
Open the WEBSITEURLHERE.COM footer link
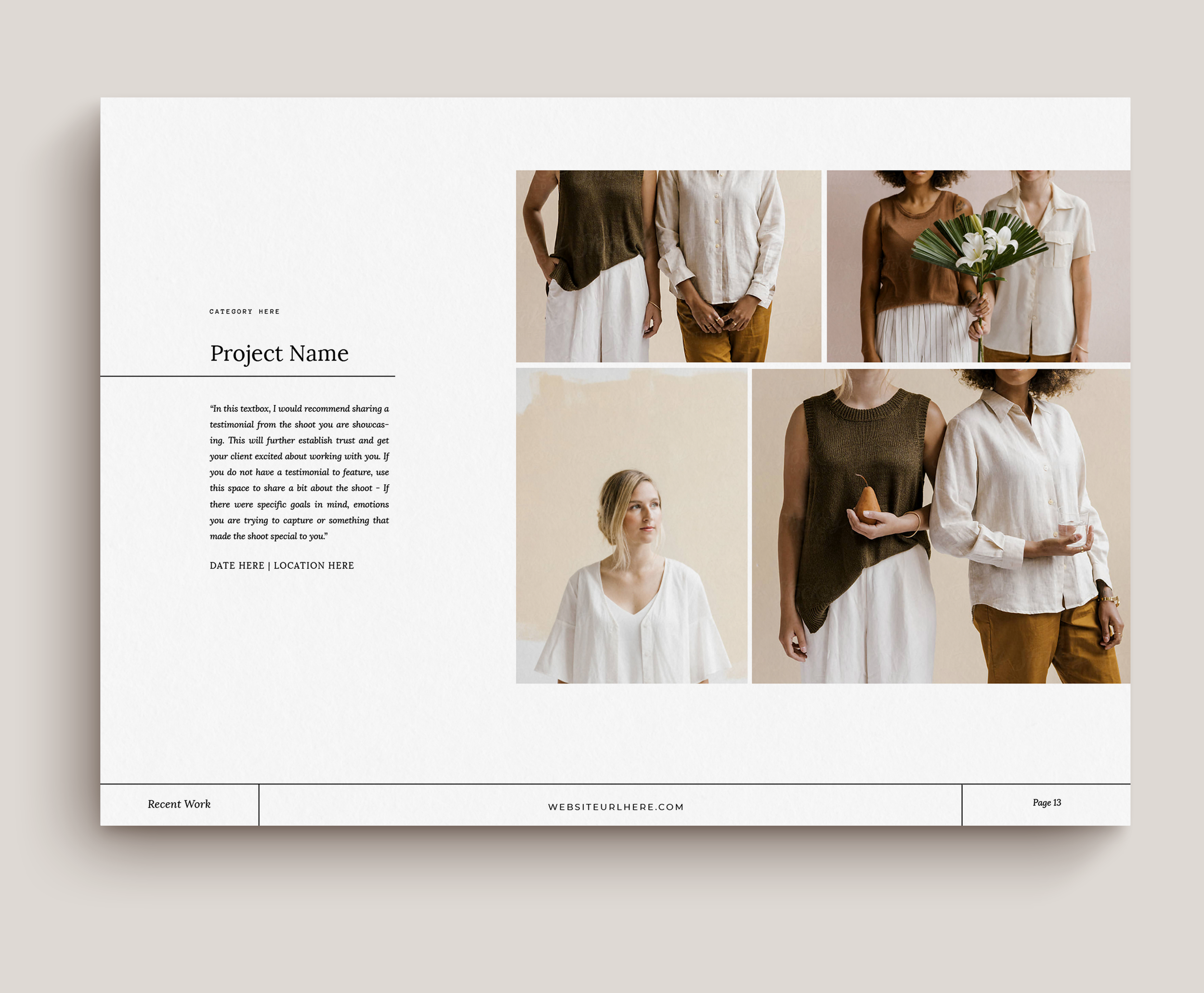(x=616, y=807)
